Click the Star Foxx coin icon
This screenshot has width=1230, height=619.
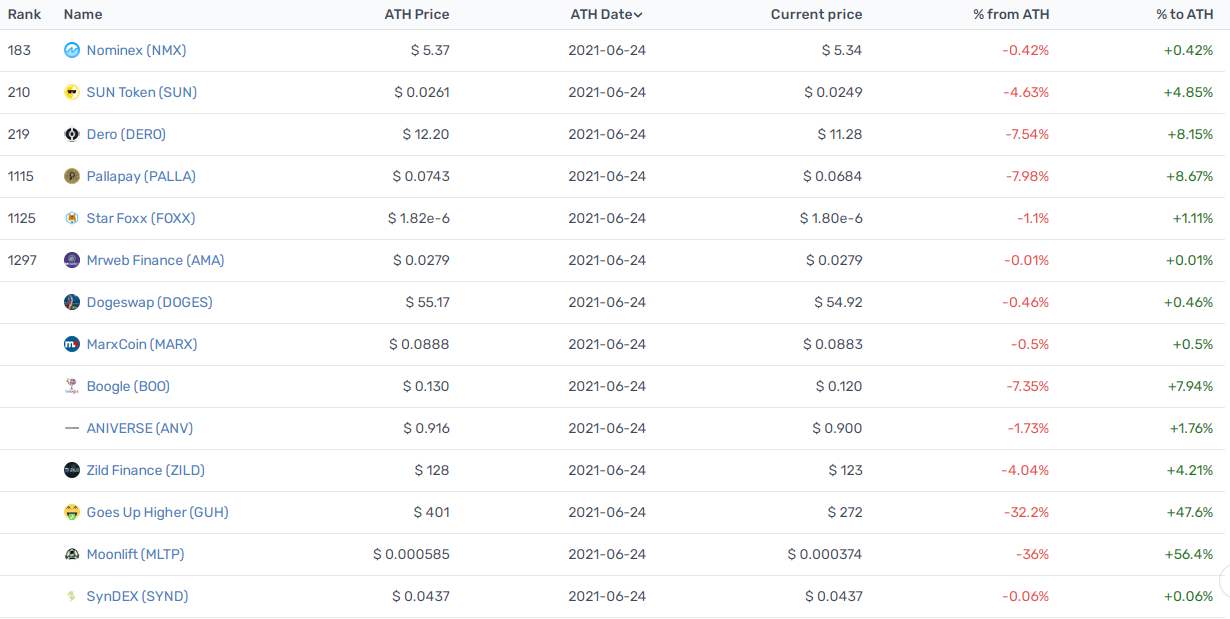(x=72, y=218)
